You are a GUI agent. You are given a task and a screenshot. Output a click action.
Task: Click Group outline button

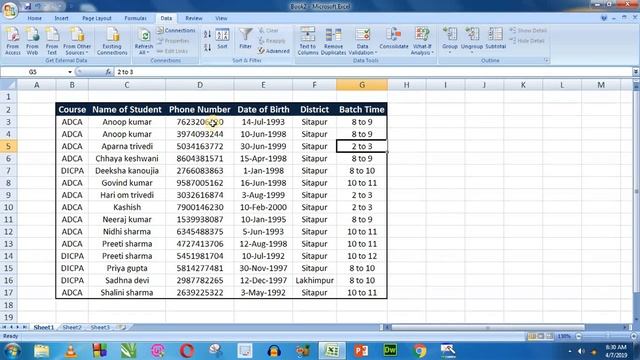450,40
